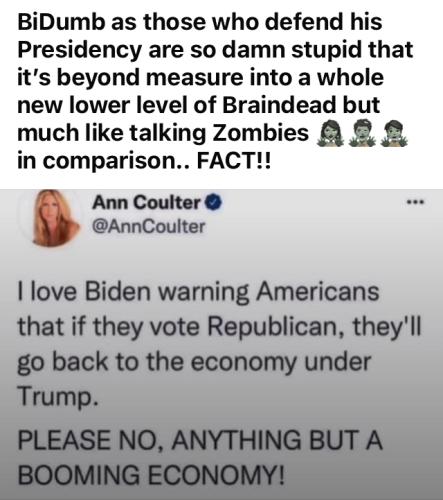
Task: Open Ann Coulter's profile avatar
Action: (56, 218)
